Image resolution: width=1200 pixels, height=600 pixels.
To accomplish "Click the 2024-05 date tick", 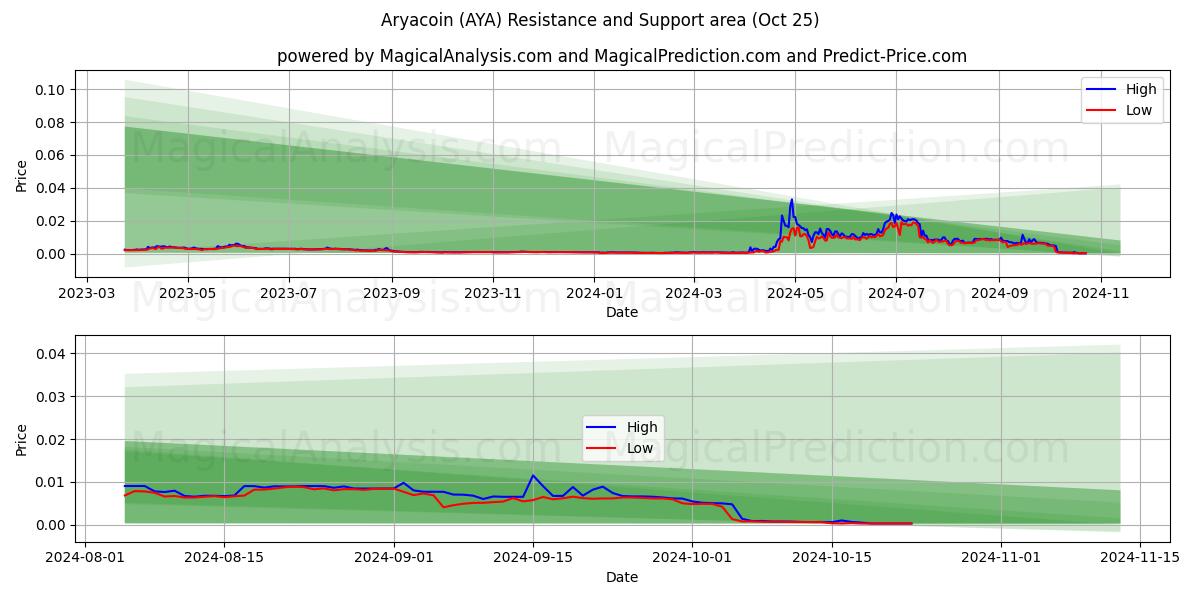I will 794,293.
